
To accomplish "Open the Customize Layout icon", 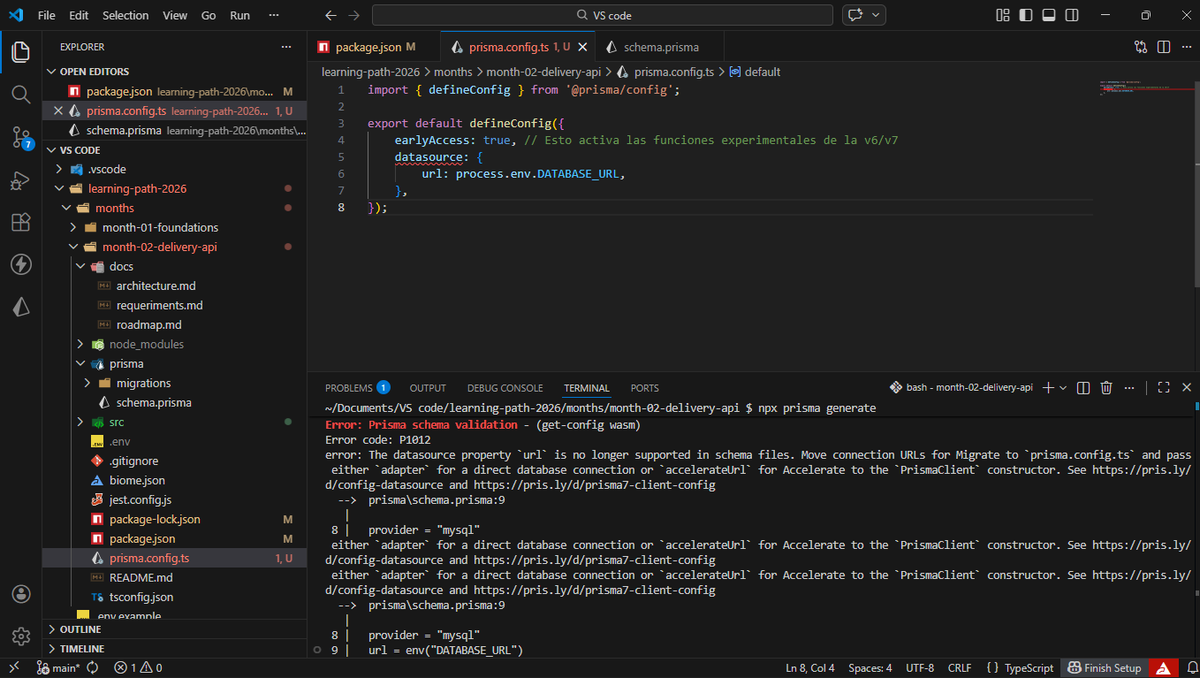I will (x=1003, y=15).
